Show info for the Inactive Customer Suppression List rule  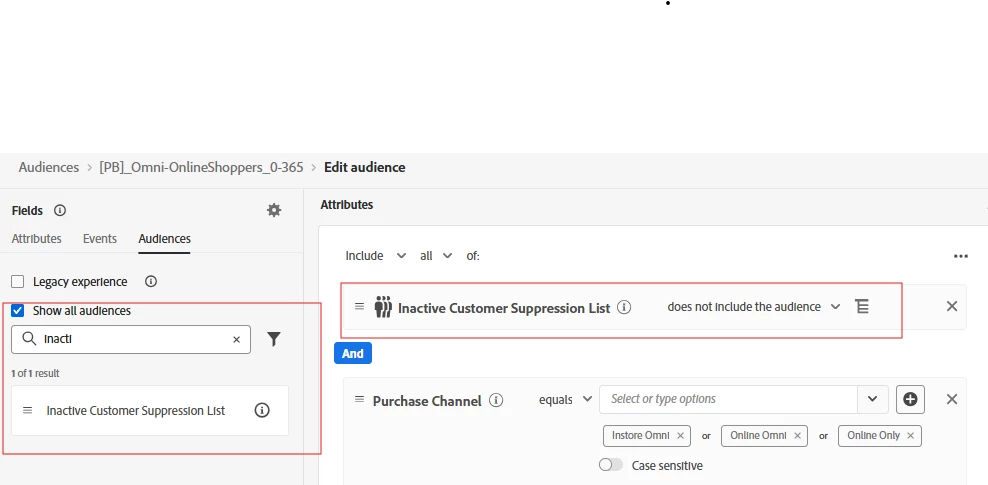click(624, 307)
